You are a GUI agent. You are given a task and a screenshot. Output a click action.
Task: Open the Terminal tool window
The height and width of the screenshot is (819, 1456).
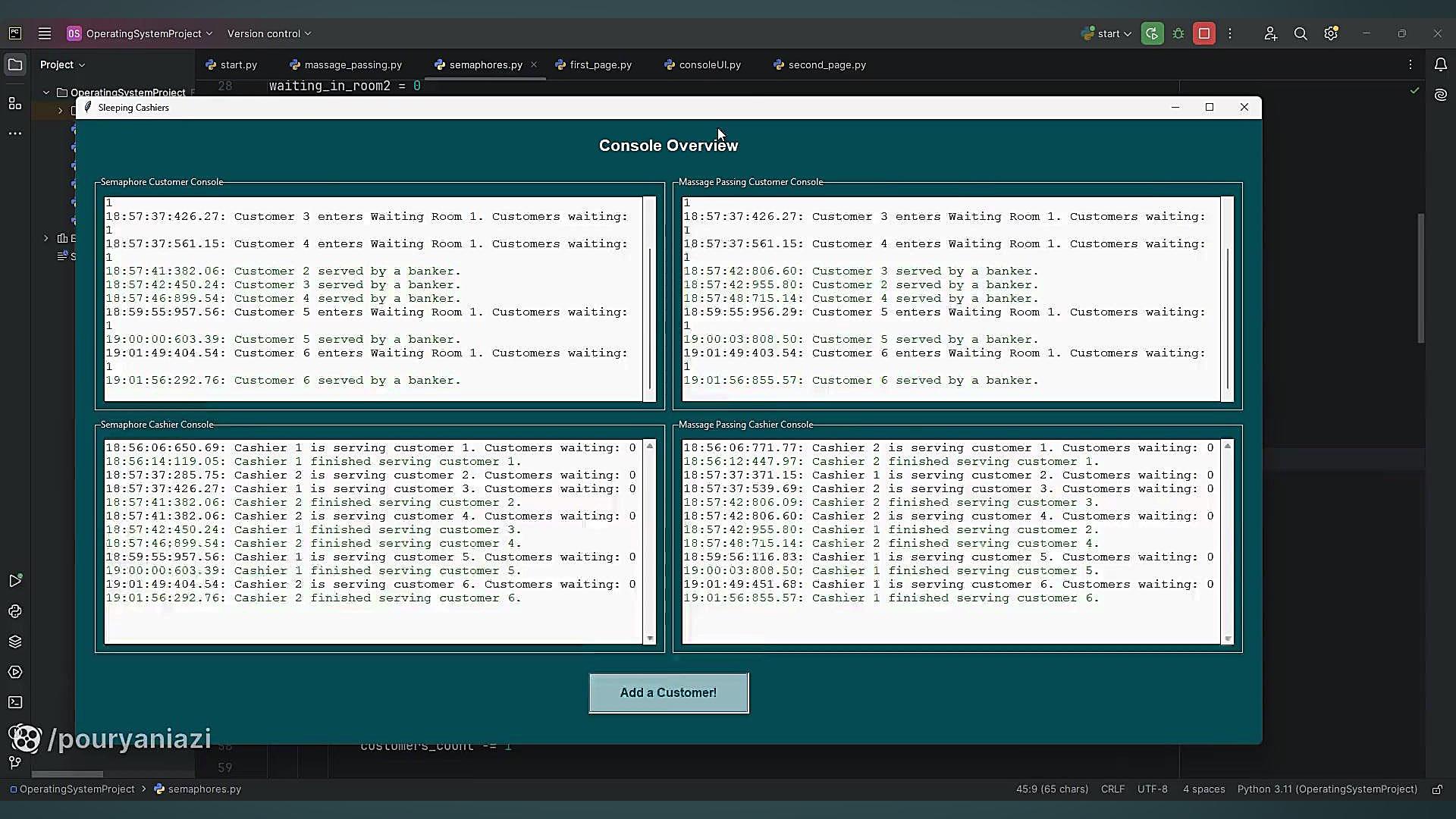15,702
